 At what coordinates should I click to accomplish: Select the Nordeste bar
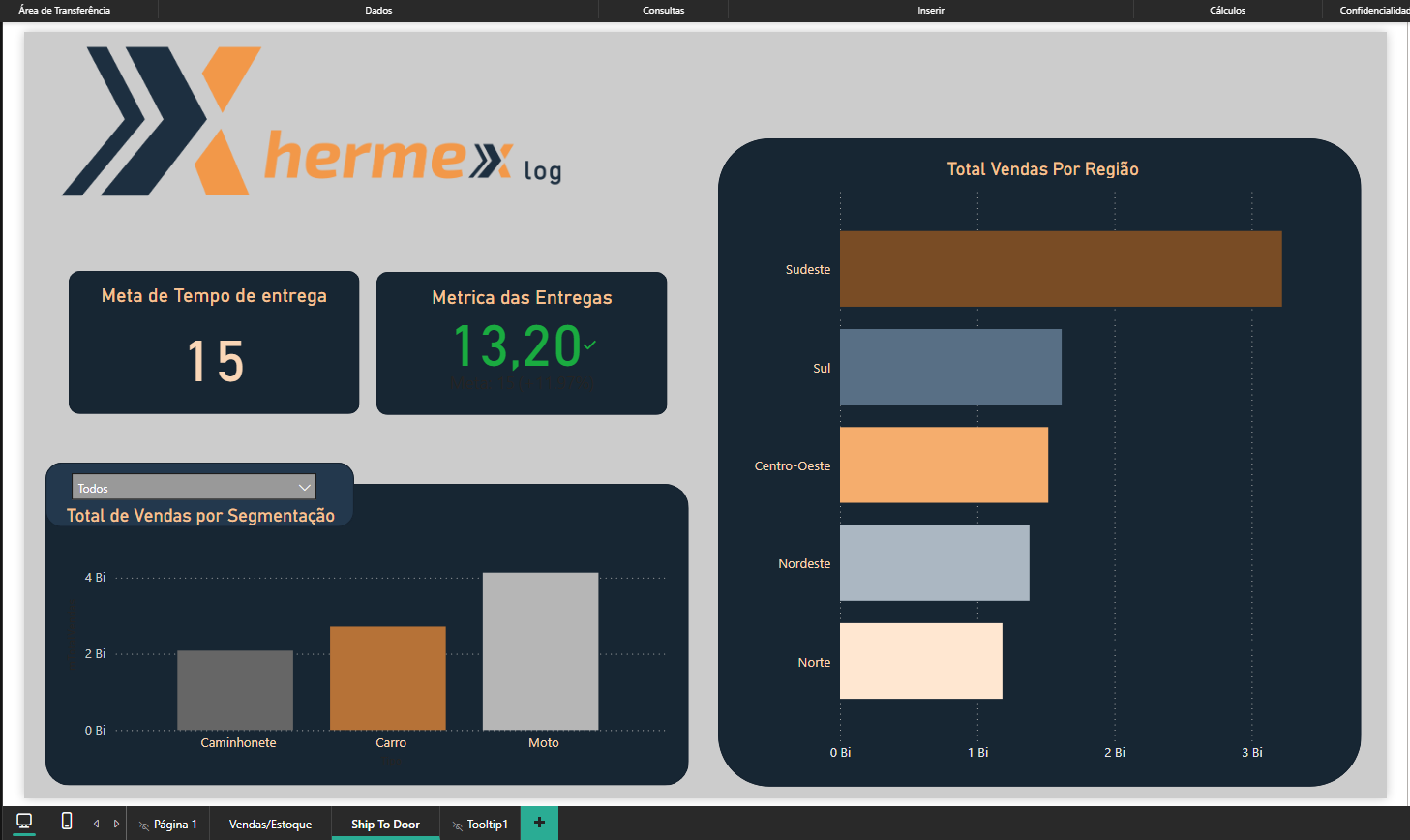pos(935,563)
